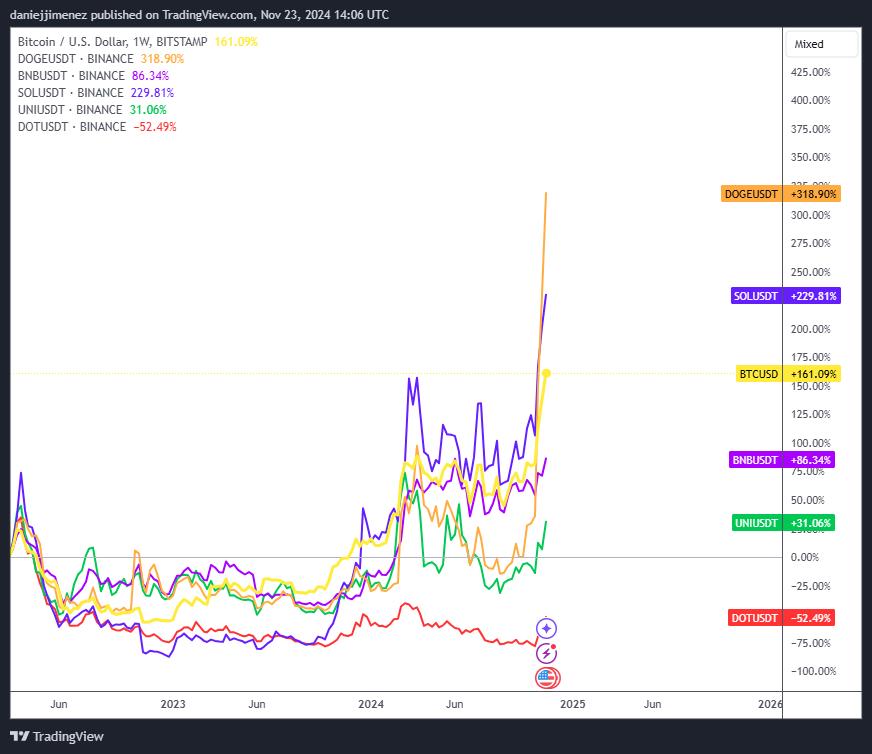Click the UNIUSDT · BINANCE legend row

point(92,110)
